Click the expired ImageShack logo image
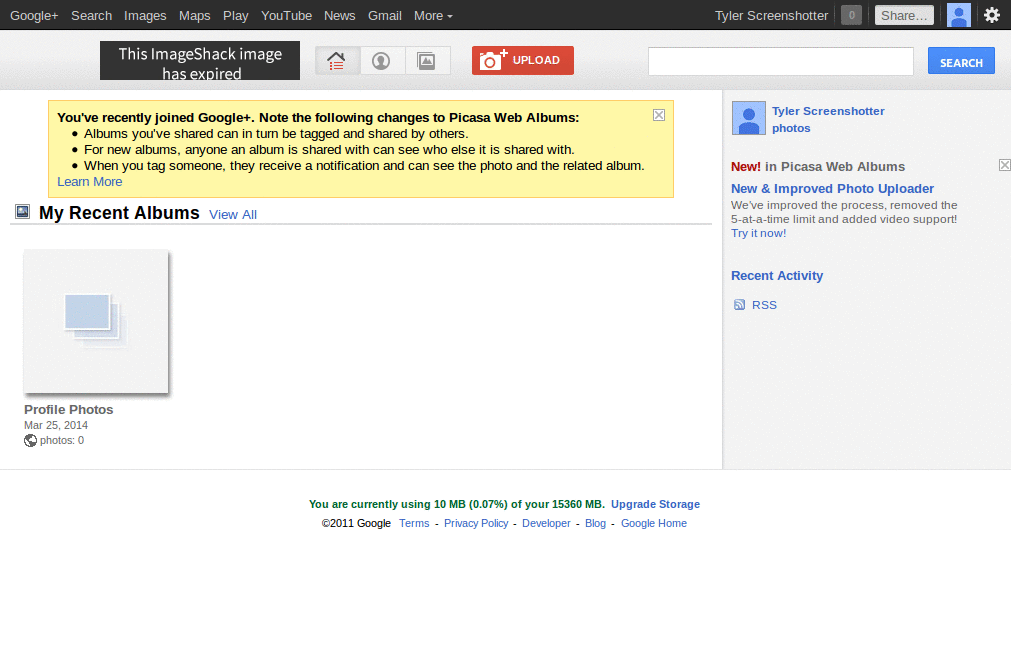 click(x=200, y=61)
